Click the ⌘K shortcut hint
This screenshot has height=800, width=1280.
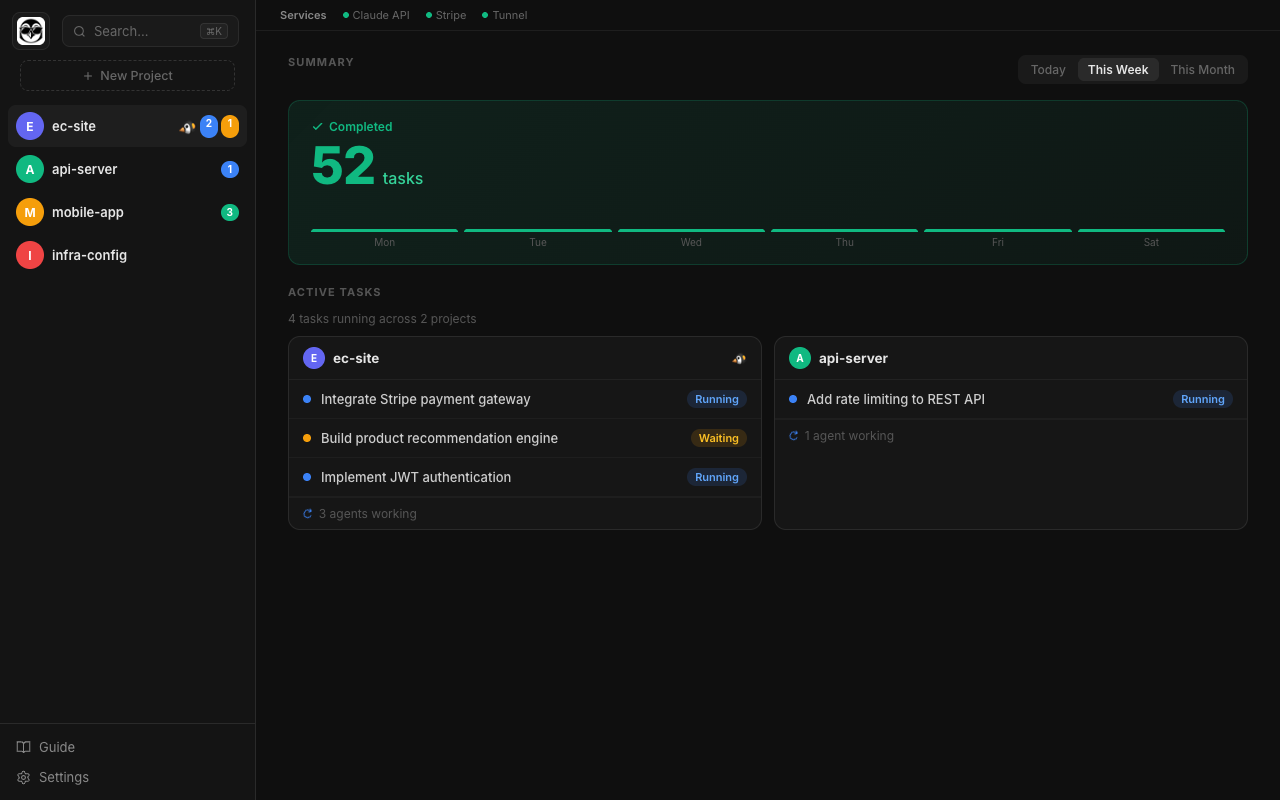tap(214, 31)
